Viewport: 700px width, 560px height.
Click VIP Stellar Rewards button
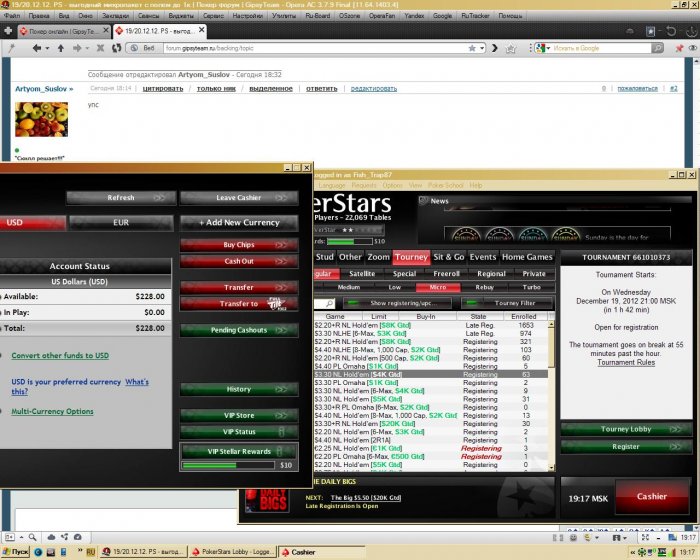tap(239, 451)
